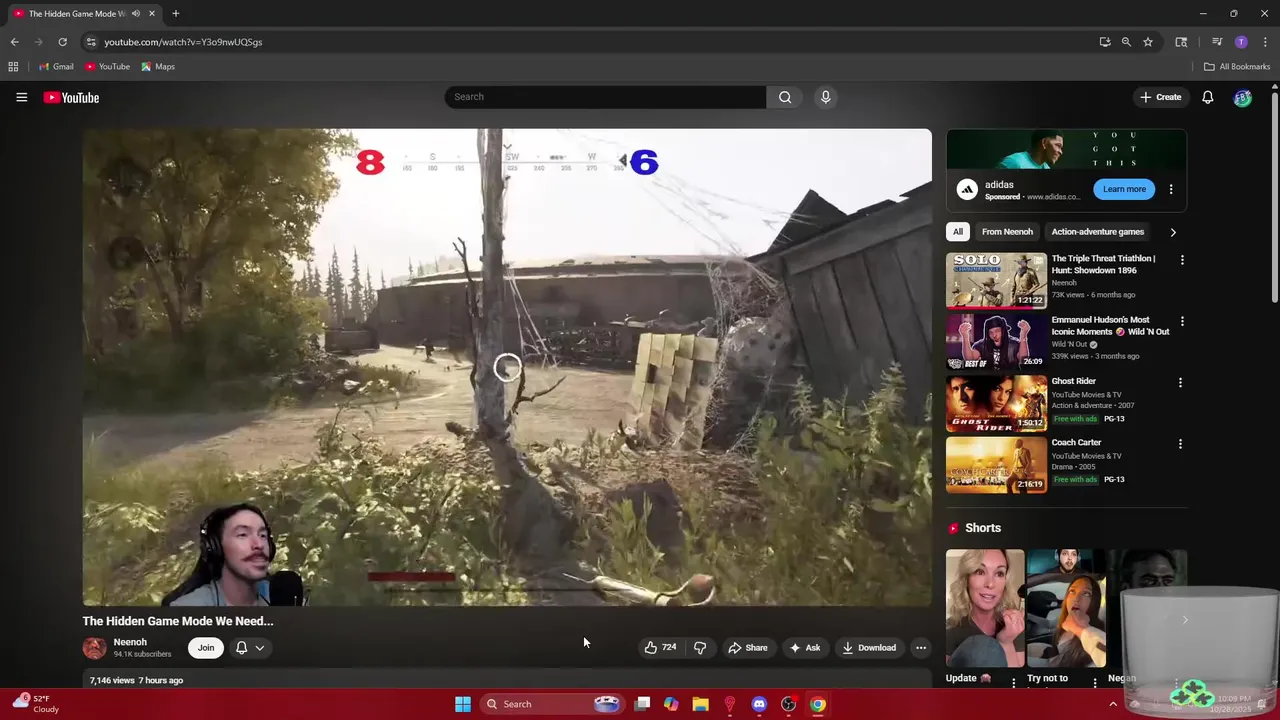1280x720 pixels.
Task: Open the weather widget showing 52°F
Action: click(x=36, y=704)
